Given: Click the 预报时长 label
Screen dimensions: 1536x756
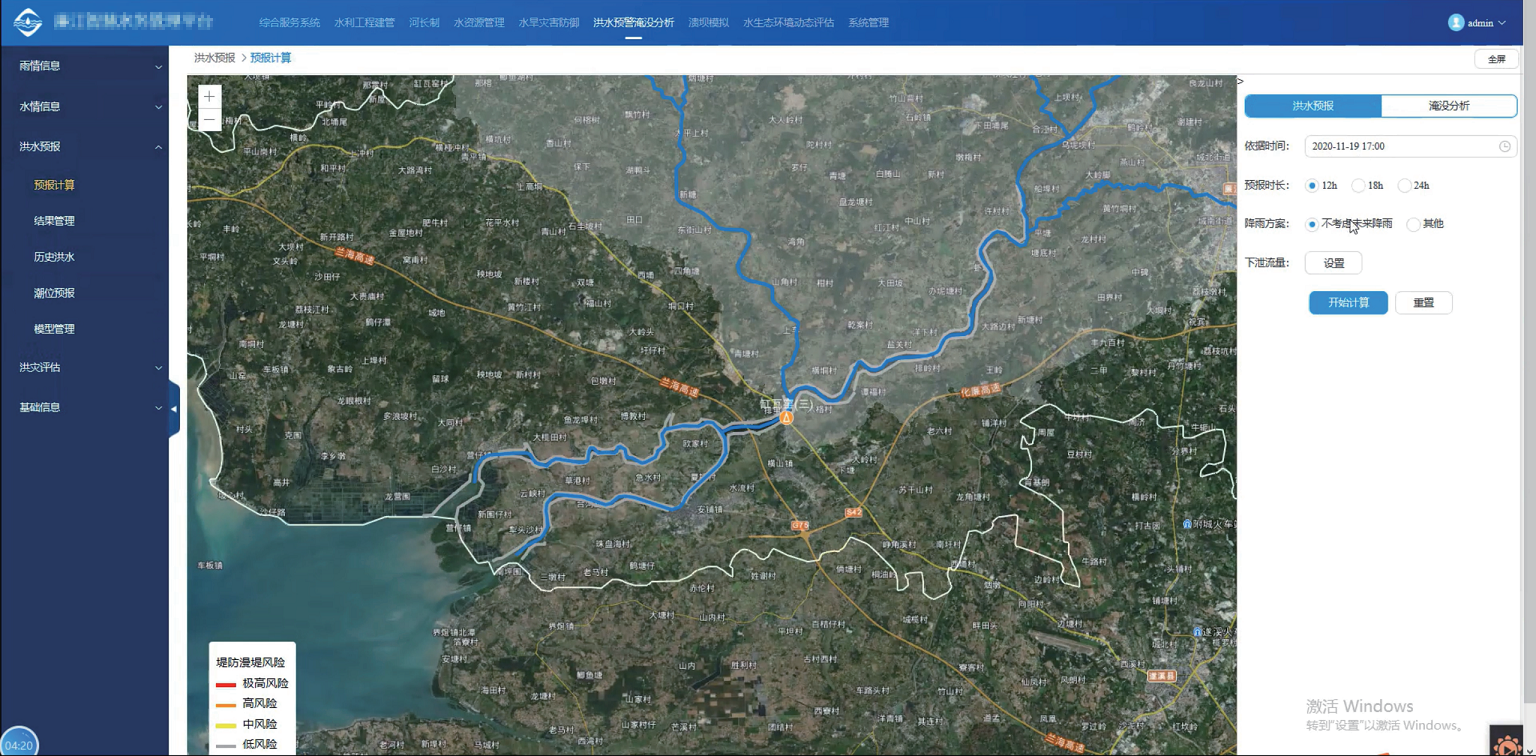Looking at the screenshot, I should pos(1267,185).
